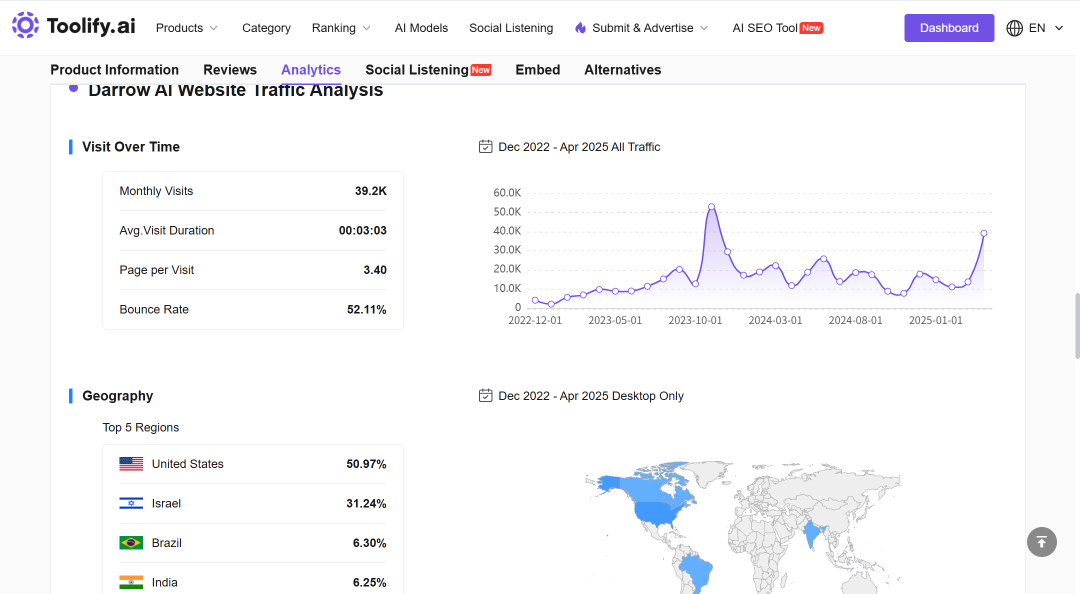Expand the Ranking dropdown menu
Viewport: 1080px width, 594px height.
pos(341,28)
